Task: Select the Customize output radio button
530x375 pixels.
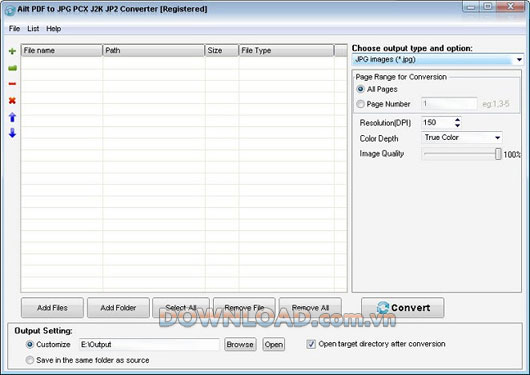Action: point(30,344)
